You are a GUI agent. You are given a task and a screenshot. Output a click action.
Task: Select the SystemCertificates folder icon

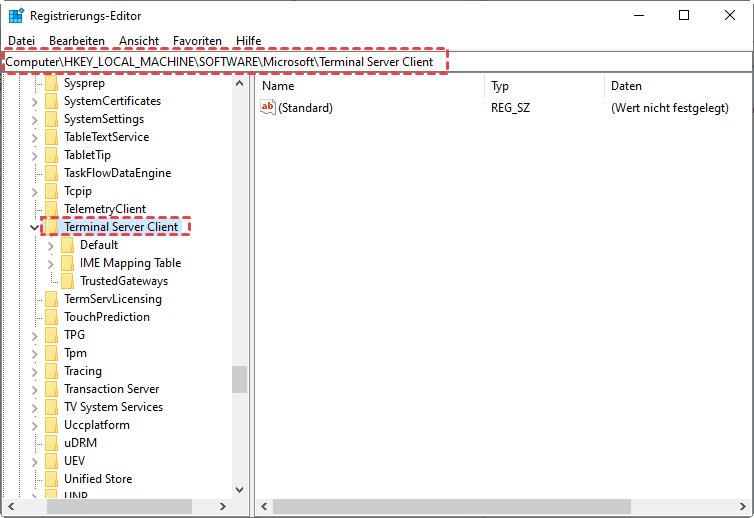51,101
